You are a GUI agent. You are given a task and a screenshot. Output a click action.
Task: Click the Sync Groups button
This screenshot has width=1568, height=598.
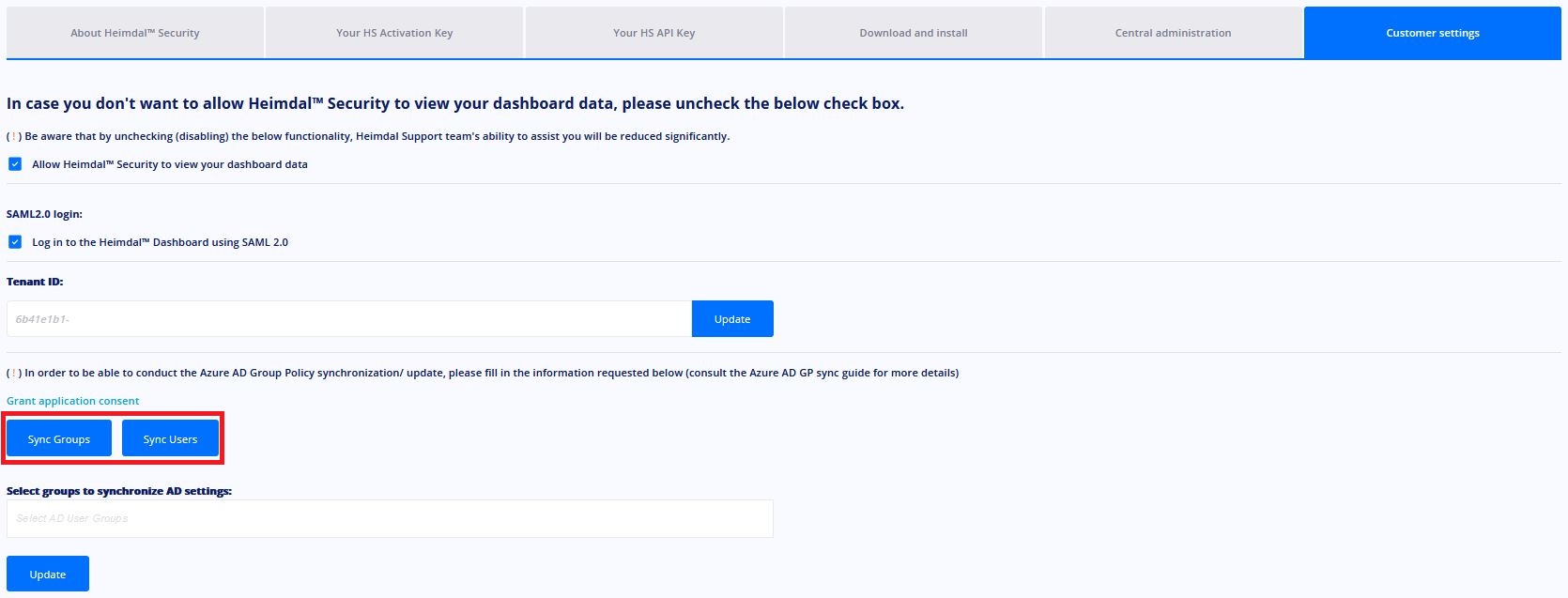coord(59,438)
